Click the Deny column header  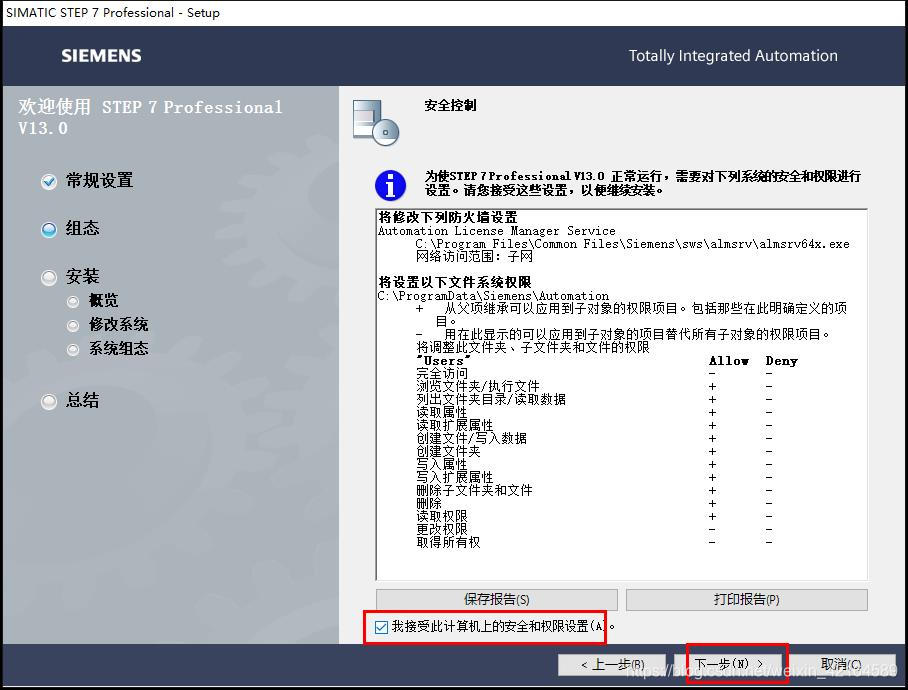pyautogui.click(x=781, y=361)
